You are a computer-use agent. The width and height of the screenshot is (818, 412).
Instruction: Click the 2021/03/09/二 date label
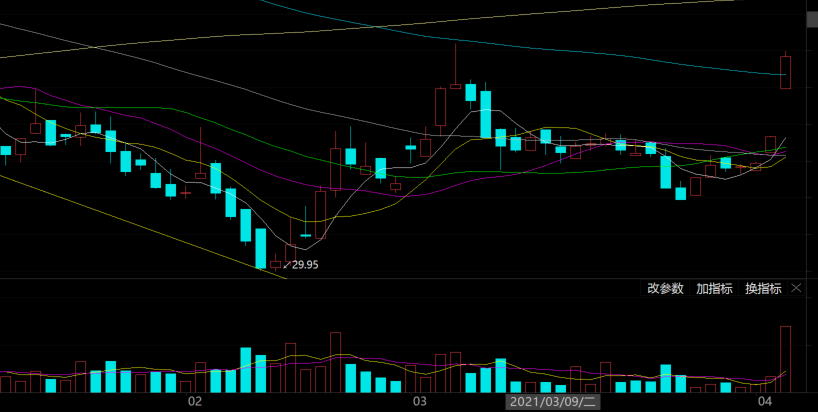552,402
